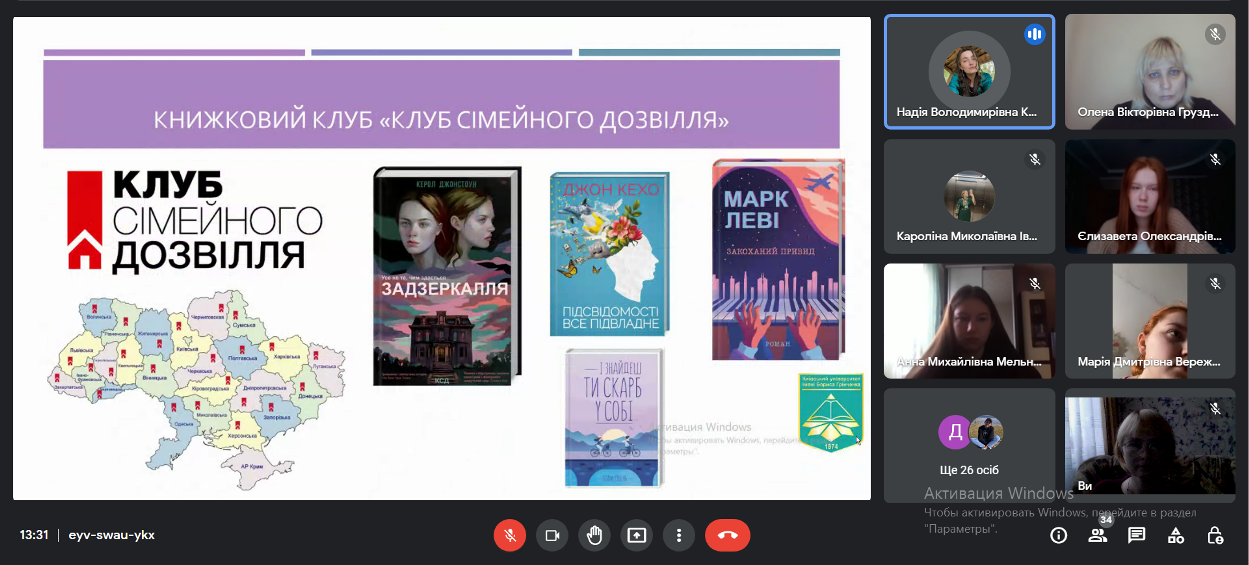Leave the call with the red hang-up button

[x=727, y=535]
